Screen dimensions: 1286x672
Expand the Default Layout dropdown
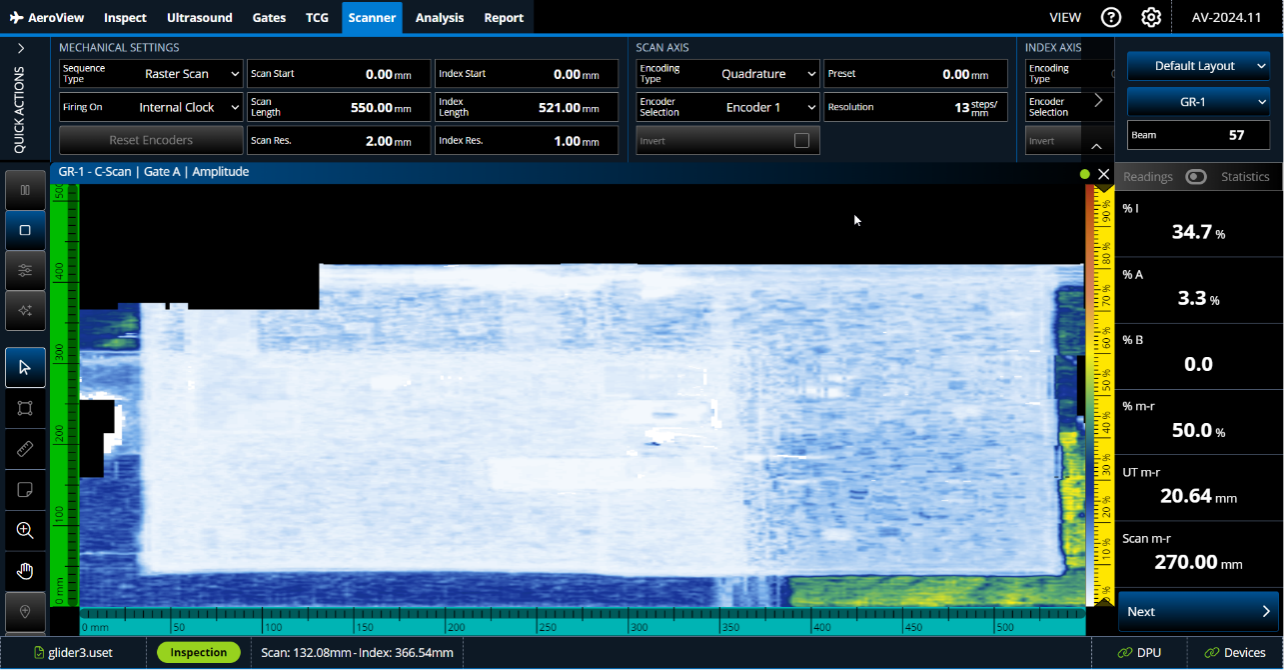1198,66
